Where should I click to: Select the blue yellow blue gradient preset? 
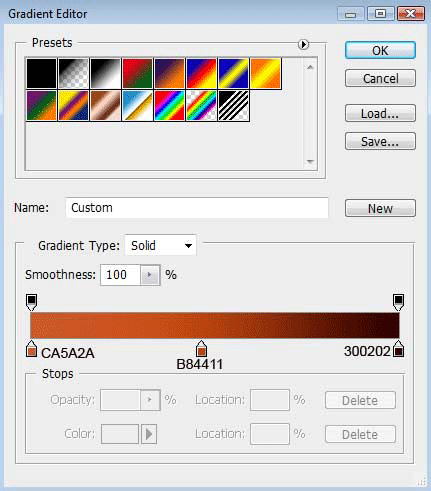click(233, 73)
